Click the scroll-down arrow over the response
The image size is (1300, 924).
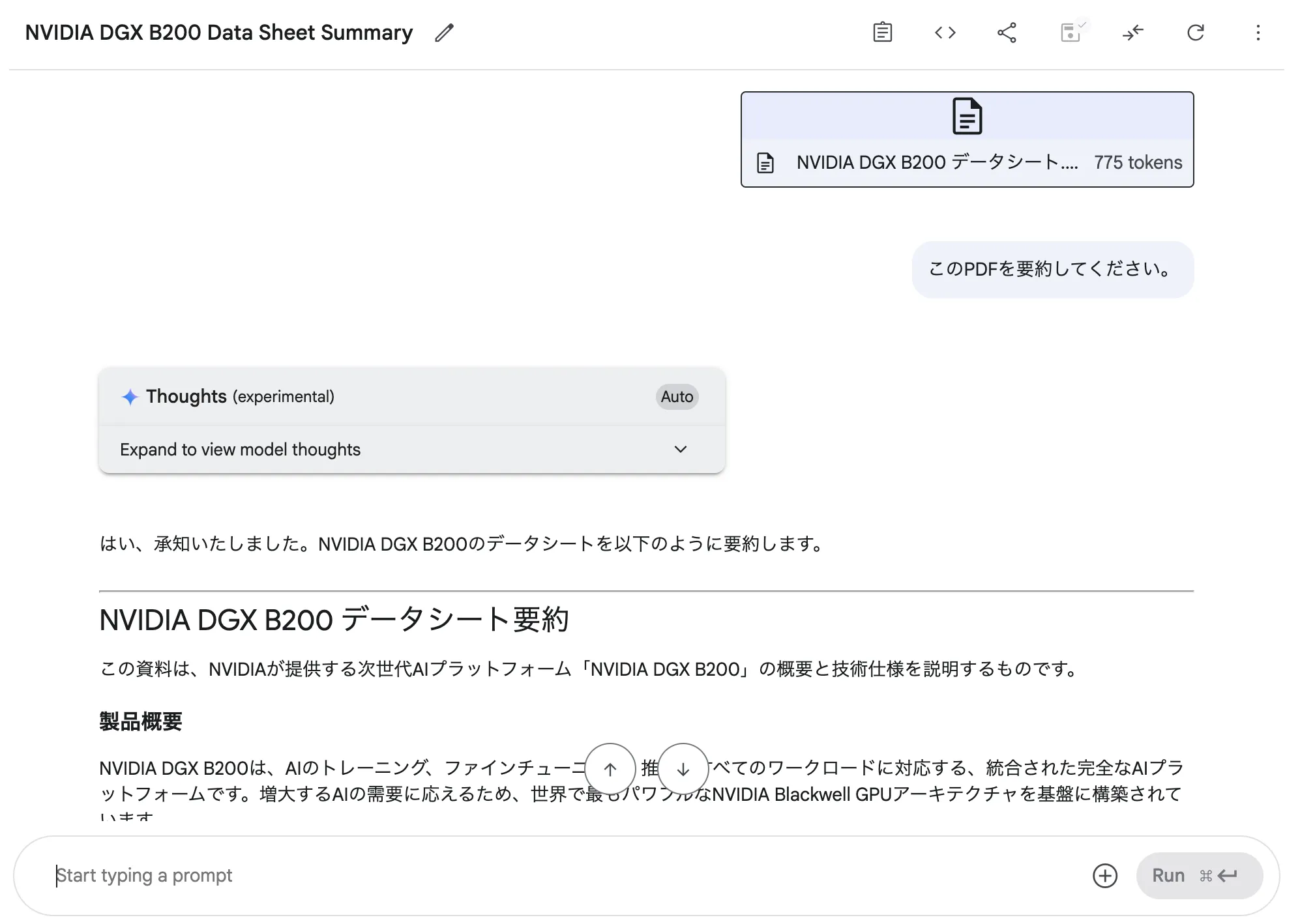pos(682,770)
